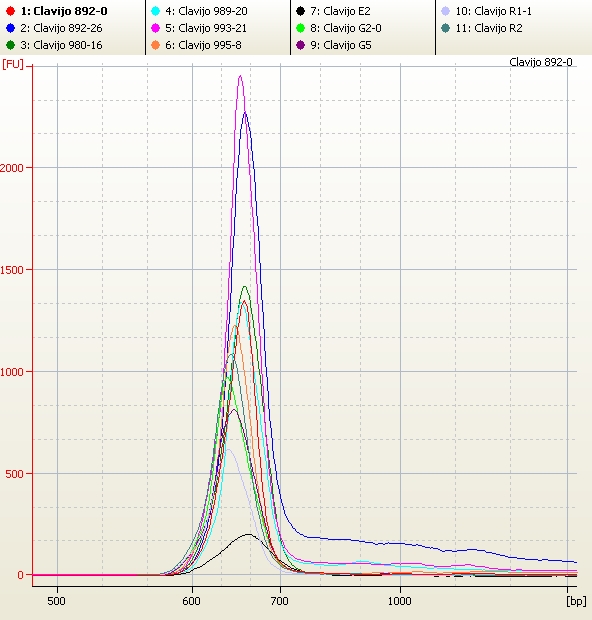Viewport: 592px width, 620px height.
Task: Click the magenta dot for Clavijo 993-21
Action: pyautogui.click(x=156, y=28)
